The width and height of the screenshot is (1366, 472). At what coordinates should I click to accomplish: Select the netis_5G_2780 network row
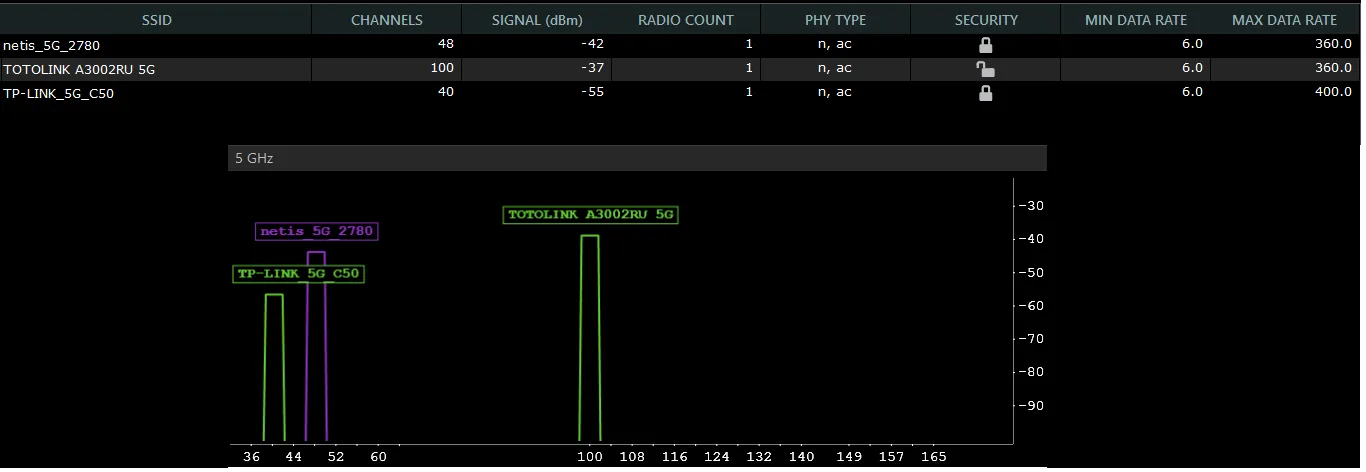(x=680, y=45)
